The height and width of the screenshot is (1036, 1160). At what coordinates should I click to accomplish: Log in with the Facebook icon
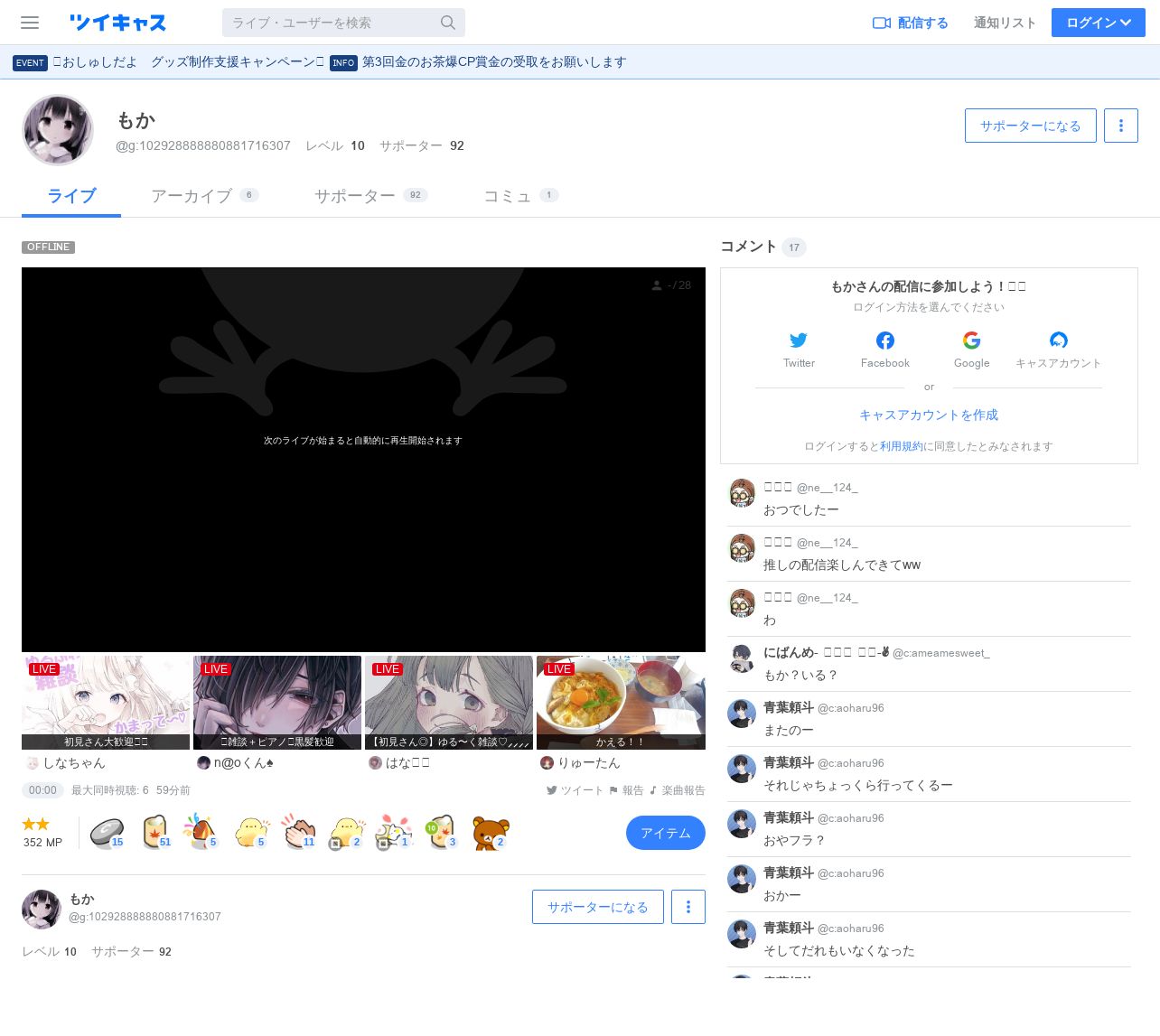(x=885, y=341)
